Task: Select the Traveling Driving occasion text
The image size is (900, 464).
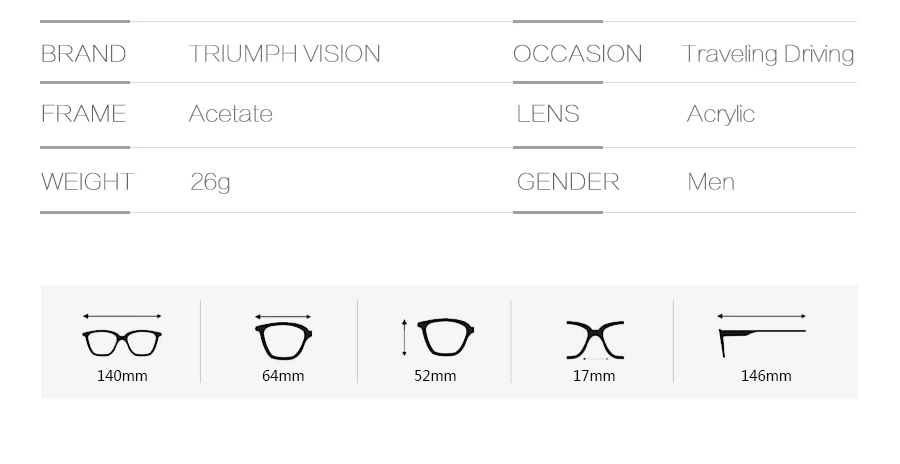Action: [x=769, y=55]
